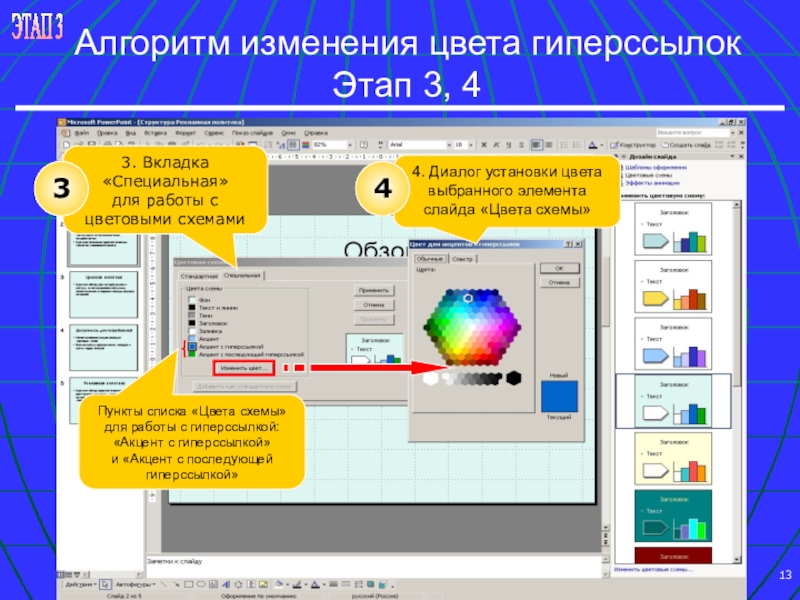The width and height of the screenshot is (800, 600).
Task: Insert a picture from file
Action: [x=263, y=585]
